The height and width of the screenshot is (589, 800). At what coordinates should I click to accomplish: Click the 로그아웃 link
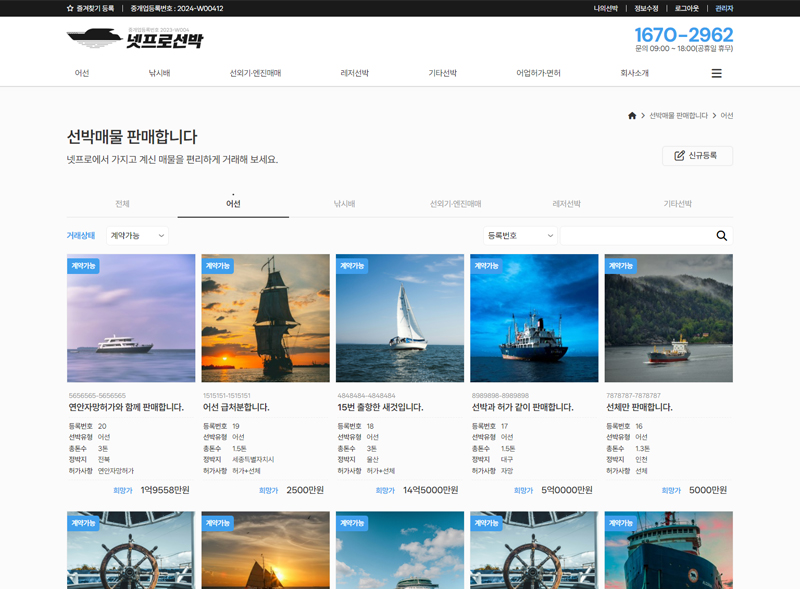[x=686, y=8]
